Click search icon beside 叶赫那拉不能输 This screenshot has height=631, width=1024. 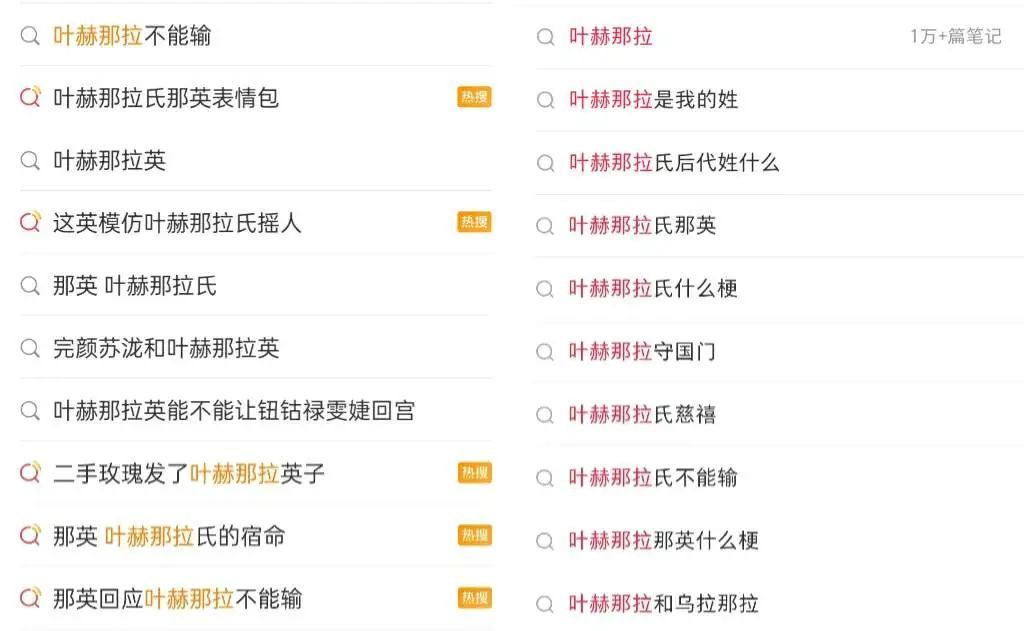click(x=30, y=36)
